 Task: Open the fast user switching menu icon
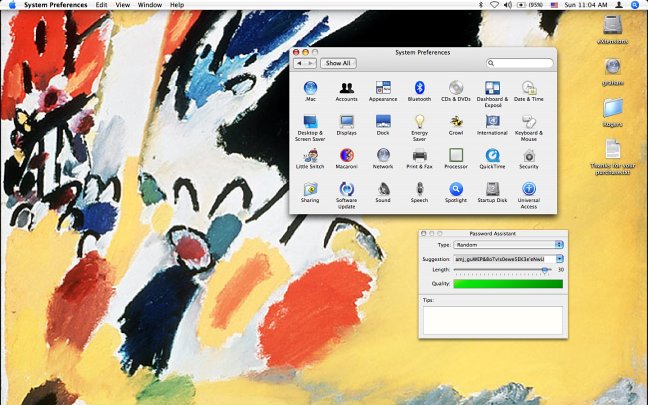[x=619, y=5]
